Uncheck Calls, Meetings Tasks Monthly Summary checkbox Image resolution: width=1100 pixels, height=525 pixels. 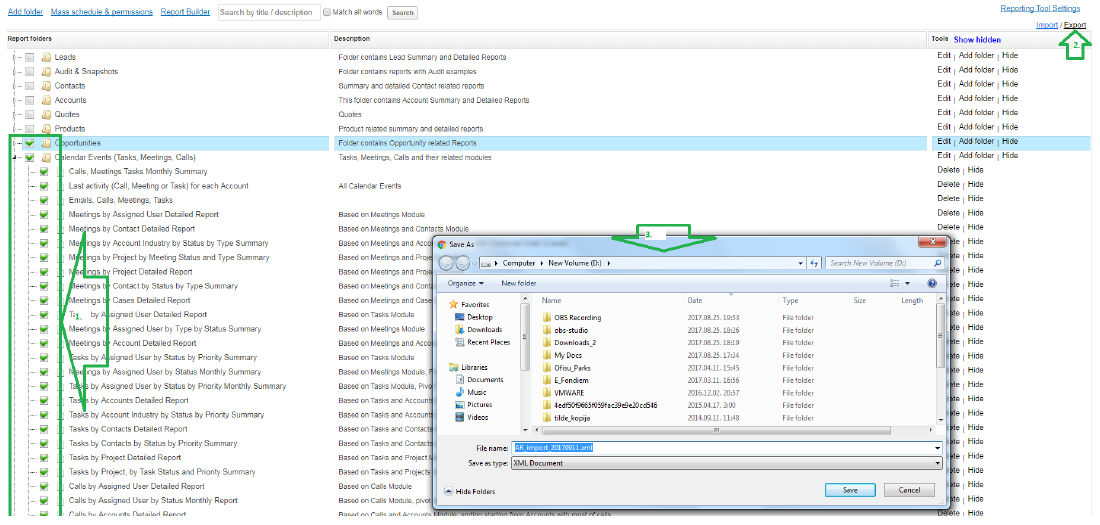point(43,172)
